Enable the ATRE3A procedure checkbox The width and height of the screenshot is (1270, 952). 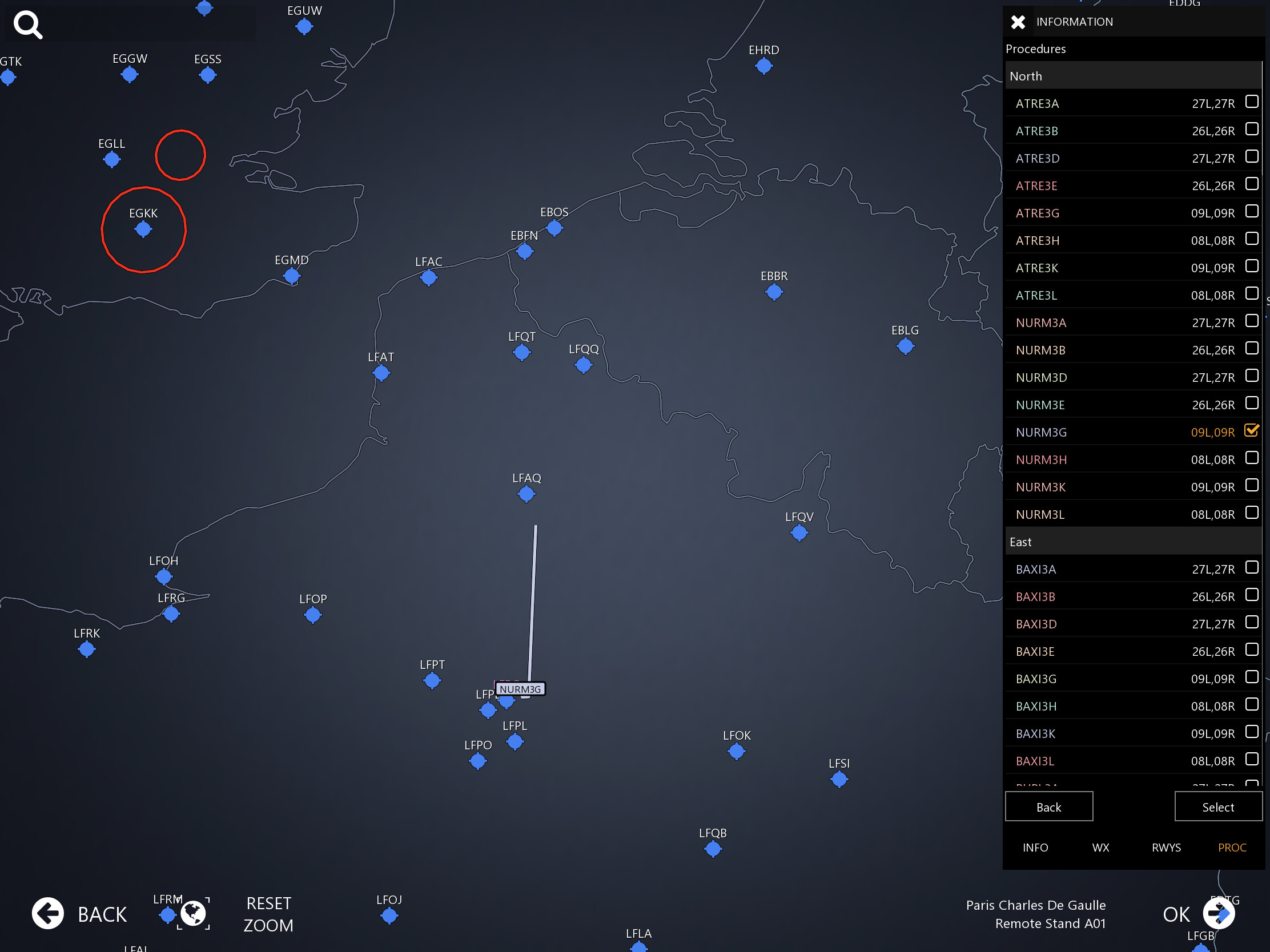click(1251, 102)
